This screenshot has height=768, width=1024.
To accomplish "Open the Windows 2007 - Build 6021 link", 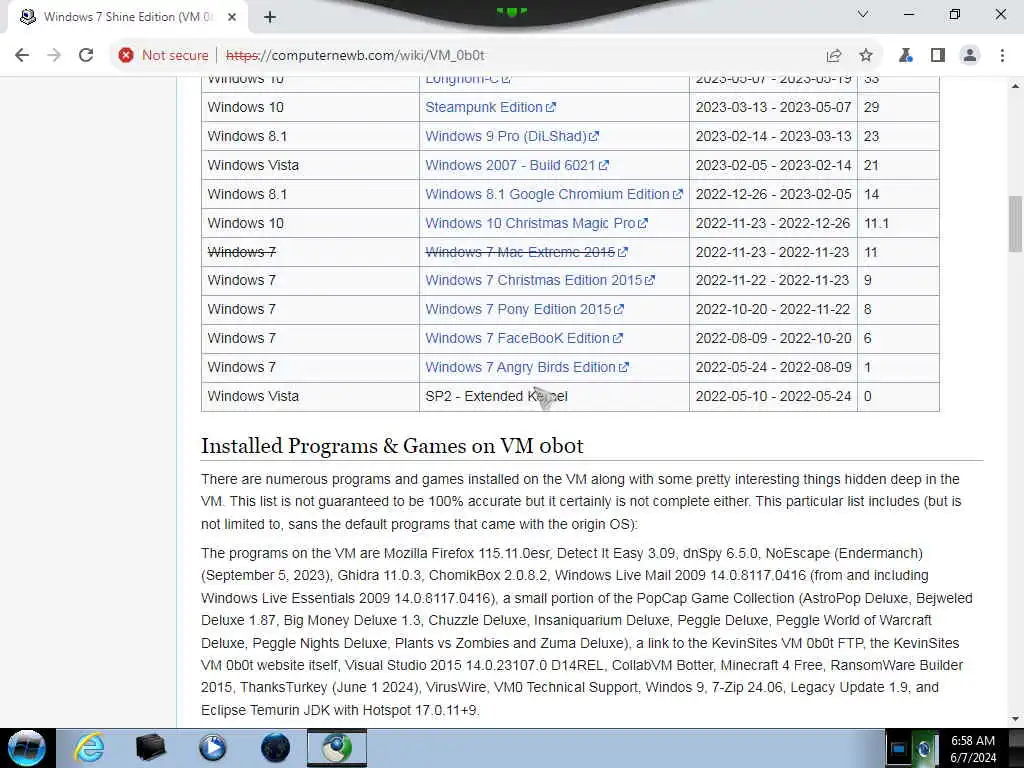I will tap(517, 165).
